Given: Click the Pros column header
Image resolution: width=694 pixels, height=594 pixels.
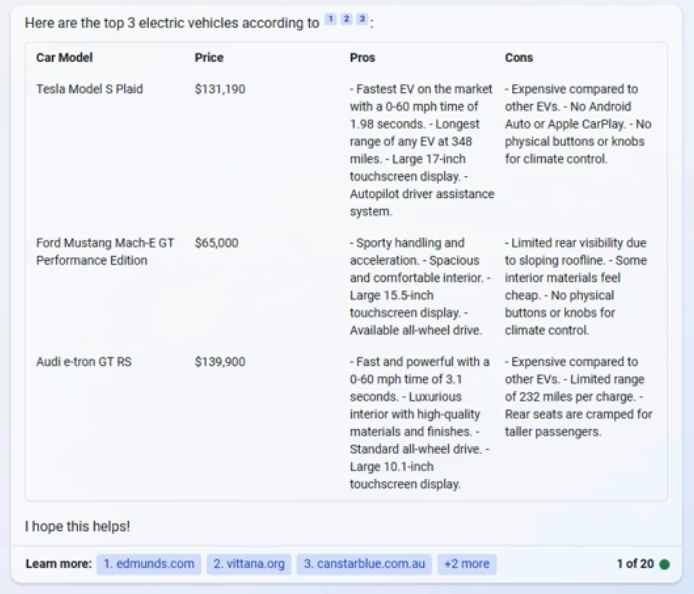Looking at the screenshot, I should [x=362, y=58].
